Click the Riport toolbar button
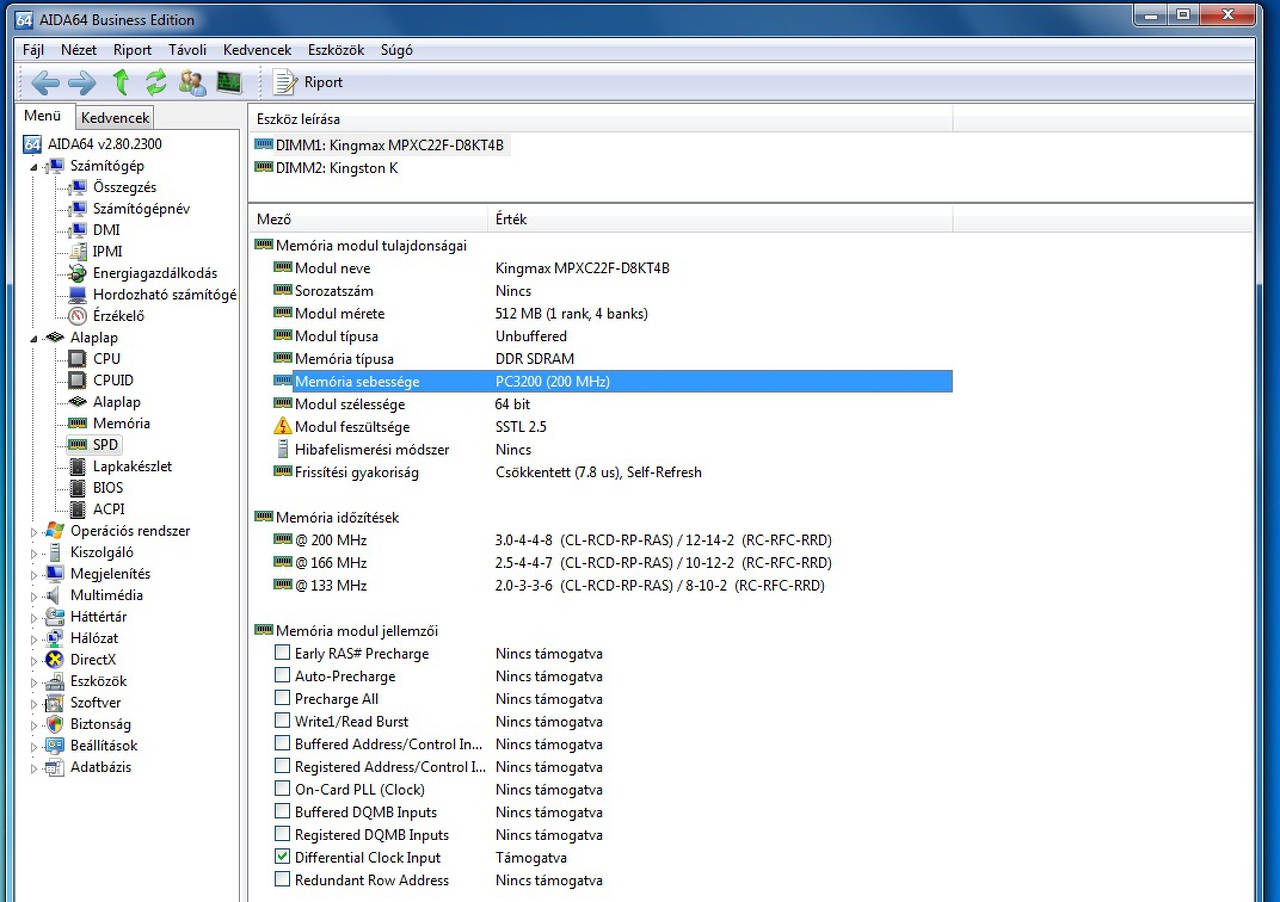1280x902 pixels. pos(309,82)
